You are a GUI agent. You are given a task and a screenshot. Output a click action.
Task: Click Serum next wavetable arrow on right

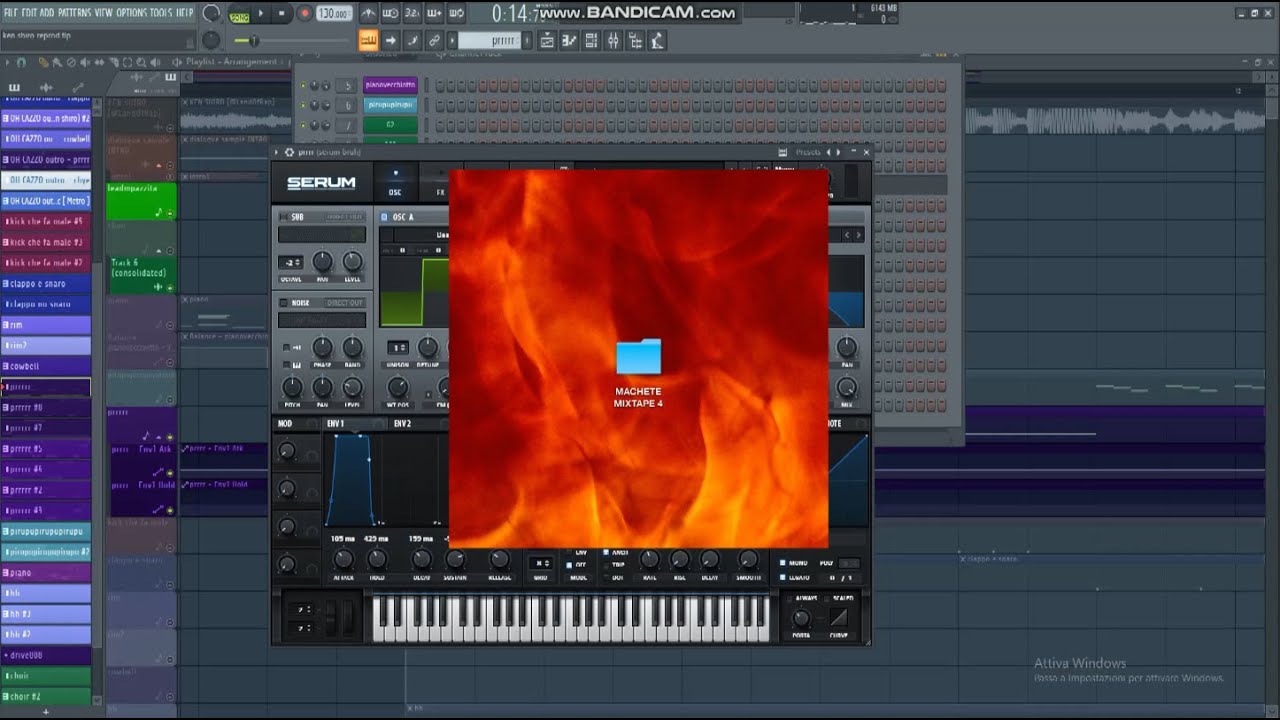[857, 235]
